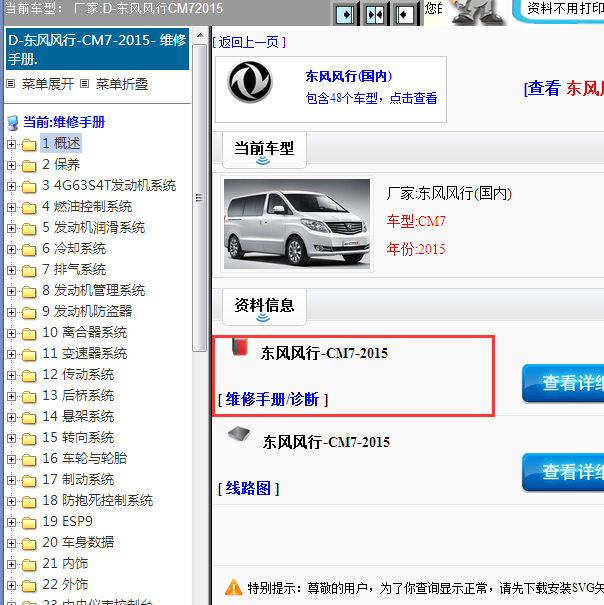Viewport: 604px width, 605px height.
Task: Select the 13 后桥系统 tree item
Action: [x=78, y=395]
